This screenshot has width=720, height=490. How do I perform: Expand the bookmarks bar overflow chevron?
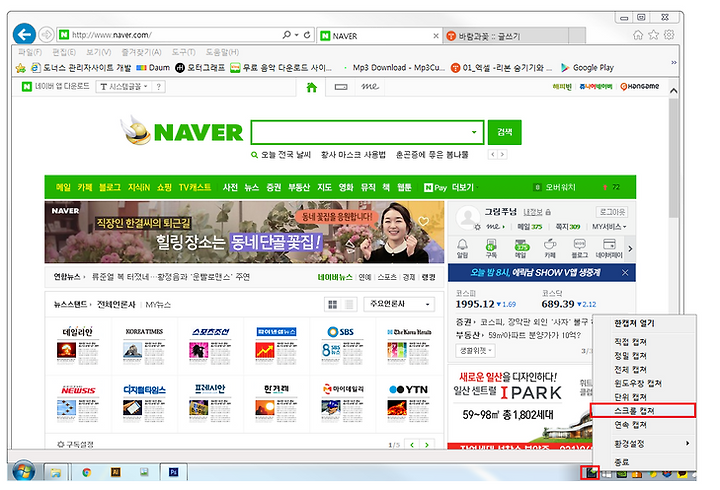(x=674, y=62)
